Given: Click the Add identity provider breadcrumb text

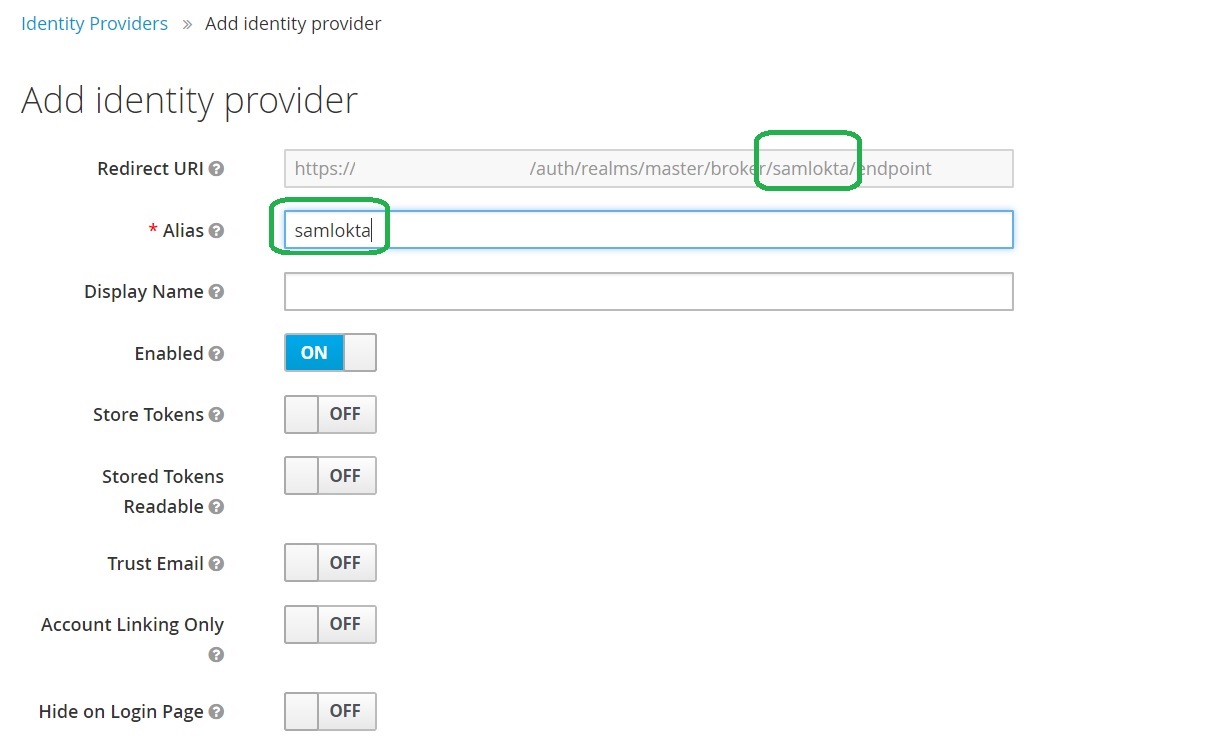Looking at the screenshot, I should tap(292, 23).
